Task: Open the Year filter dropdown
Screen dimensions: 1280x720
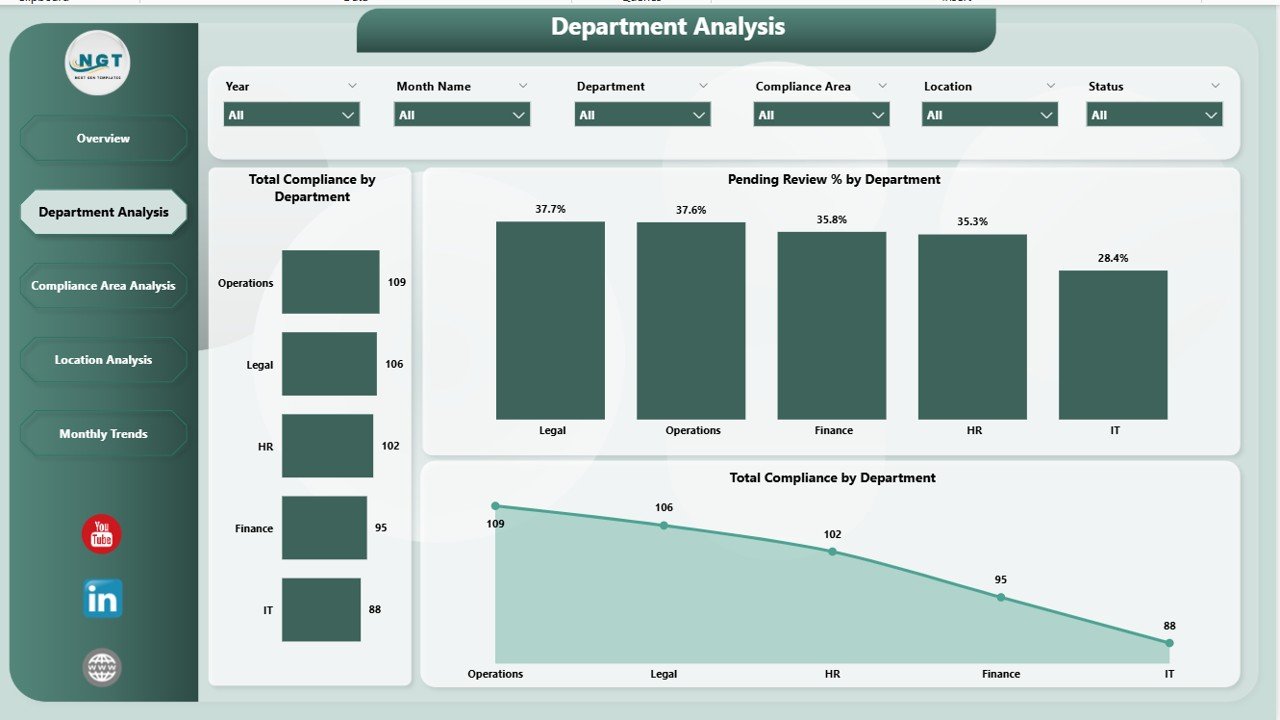Action: coord(291,115)
